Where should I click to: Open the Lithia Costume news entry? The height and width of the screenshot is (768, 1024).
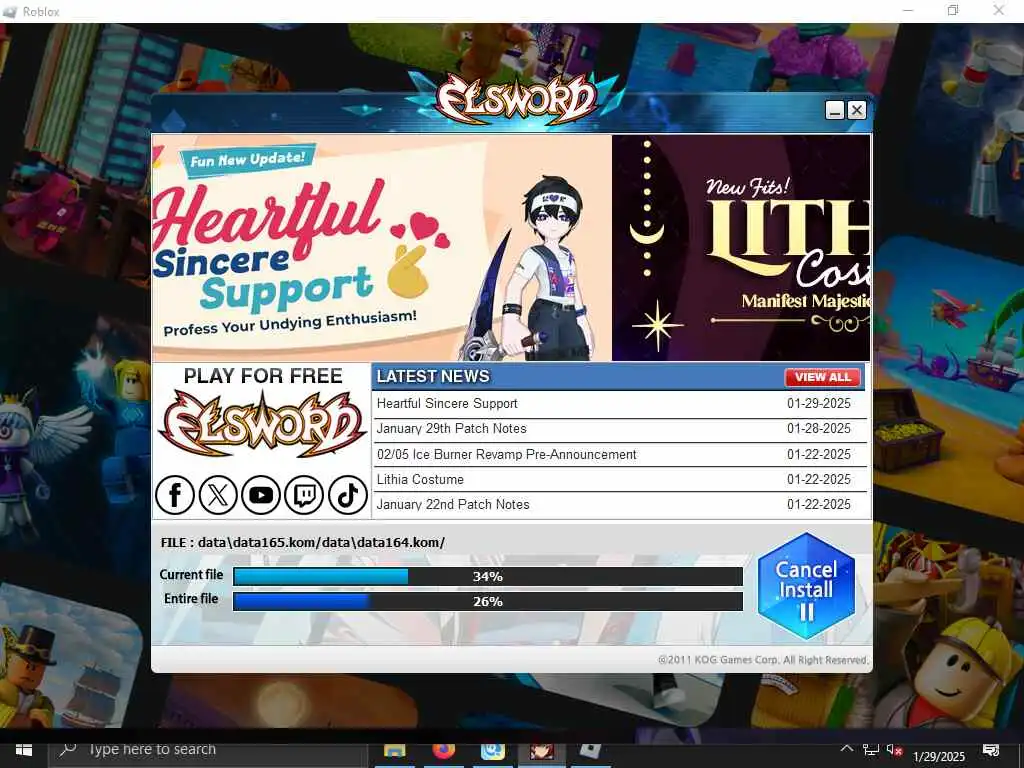421,479
